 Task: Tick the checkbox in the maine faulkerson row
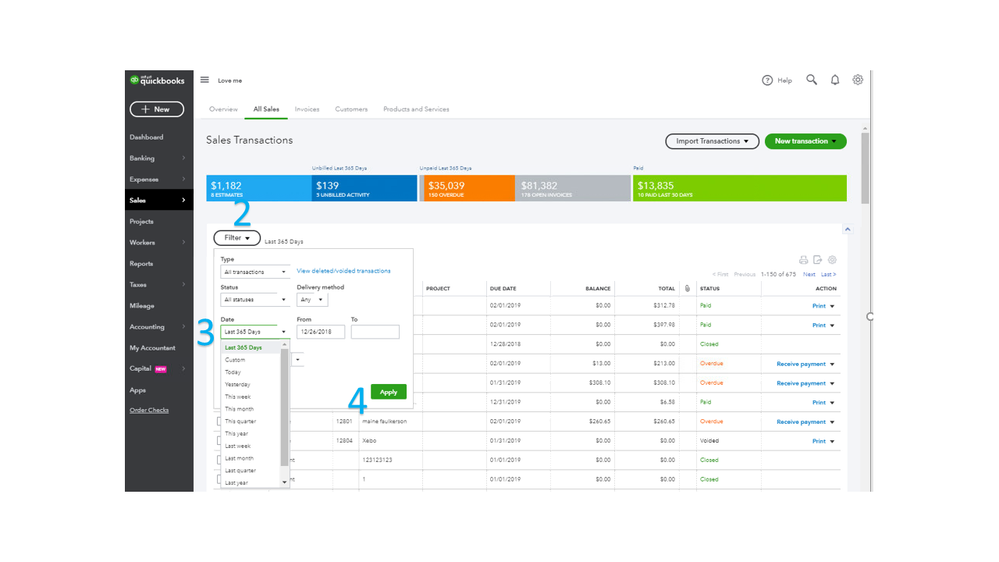click(x=219, y=421)
